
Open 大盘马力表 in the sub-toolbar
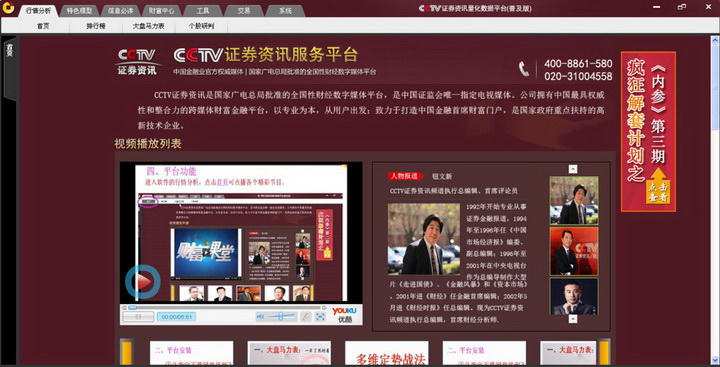pyautogui.click(x=148, y=26)
